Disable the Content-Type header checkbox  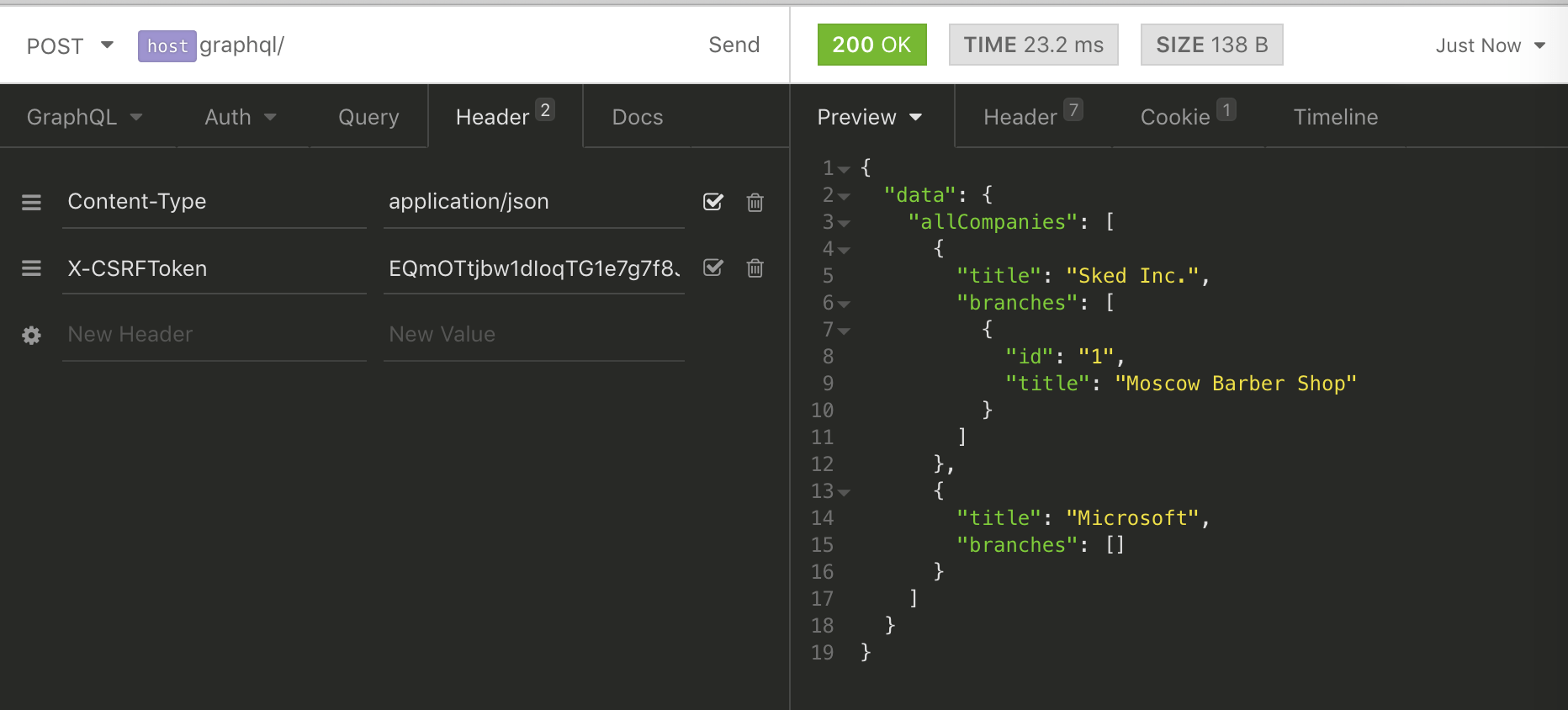712,202
